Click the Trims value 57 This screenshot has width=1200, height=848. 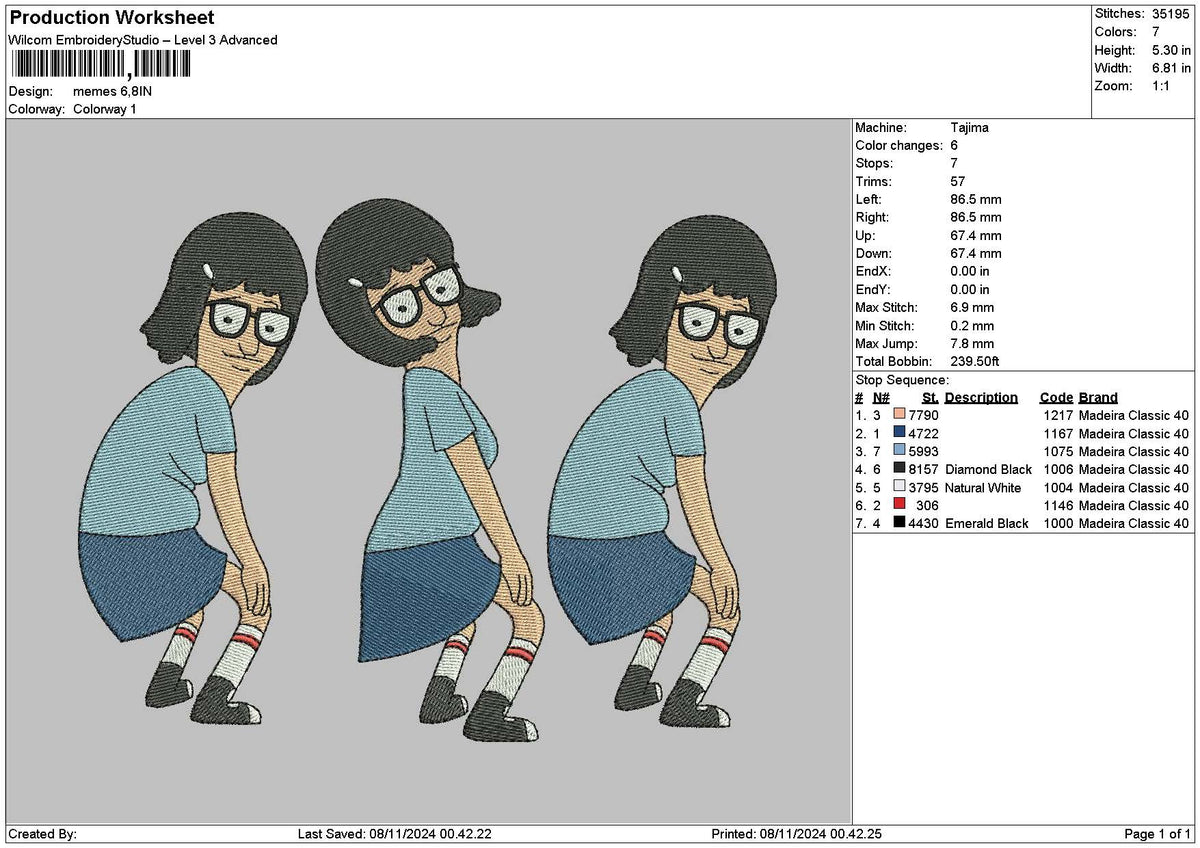coord(958,182)
